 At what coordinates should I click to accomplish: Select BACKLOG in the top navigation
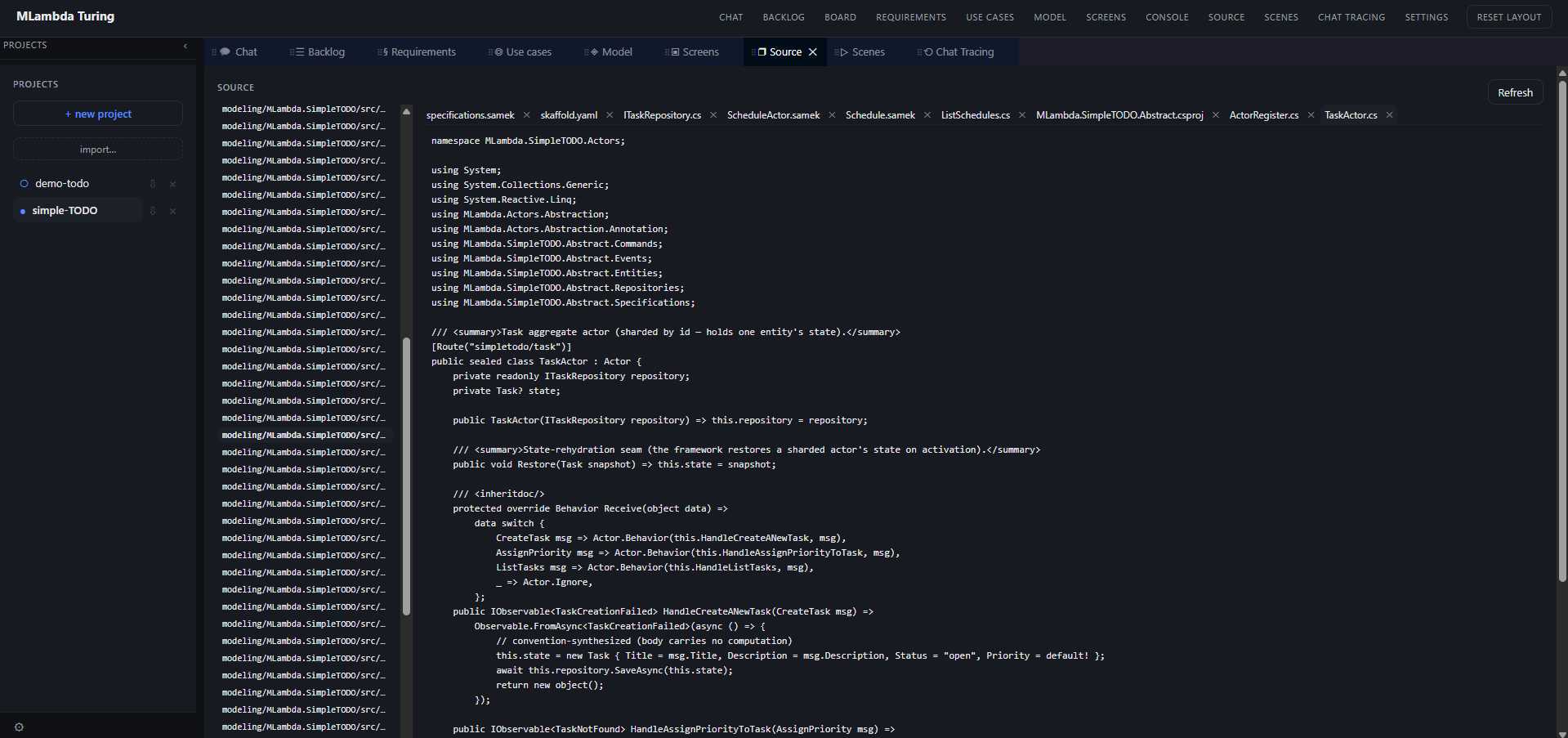click(x=784, y=17)
